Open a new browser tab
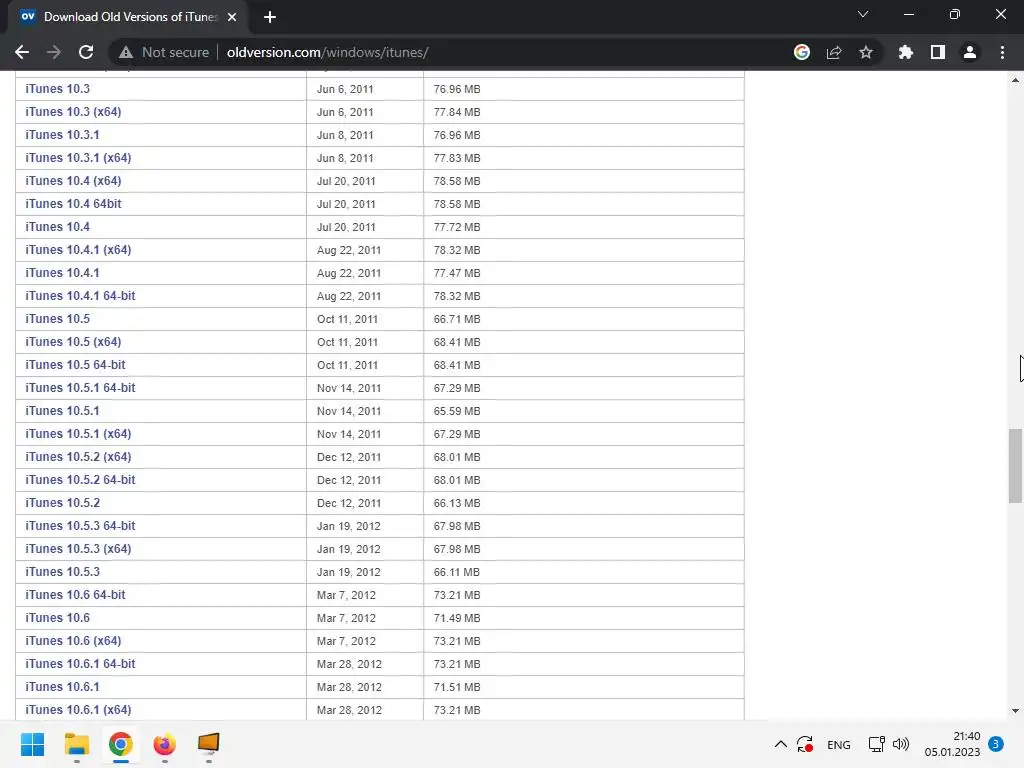1024x768 pixels. (270, 17)
